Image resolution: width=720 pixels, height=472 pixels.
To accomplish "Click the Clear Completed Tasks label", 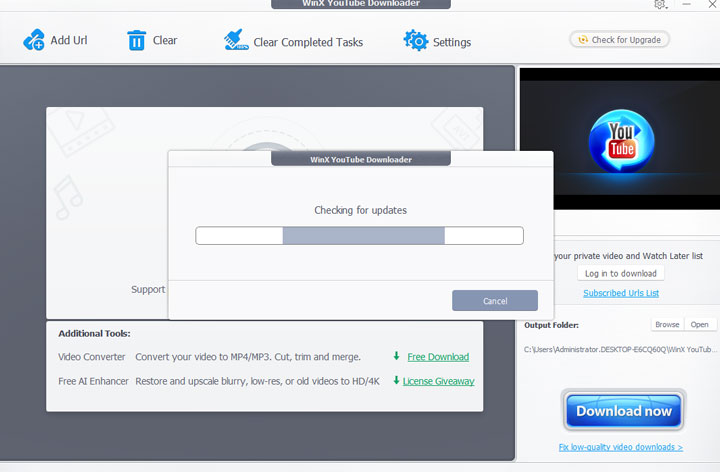I will 308,42.
